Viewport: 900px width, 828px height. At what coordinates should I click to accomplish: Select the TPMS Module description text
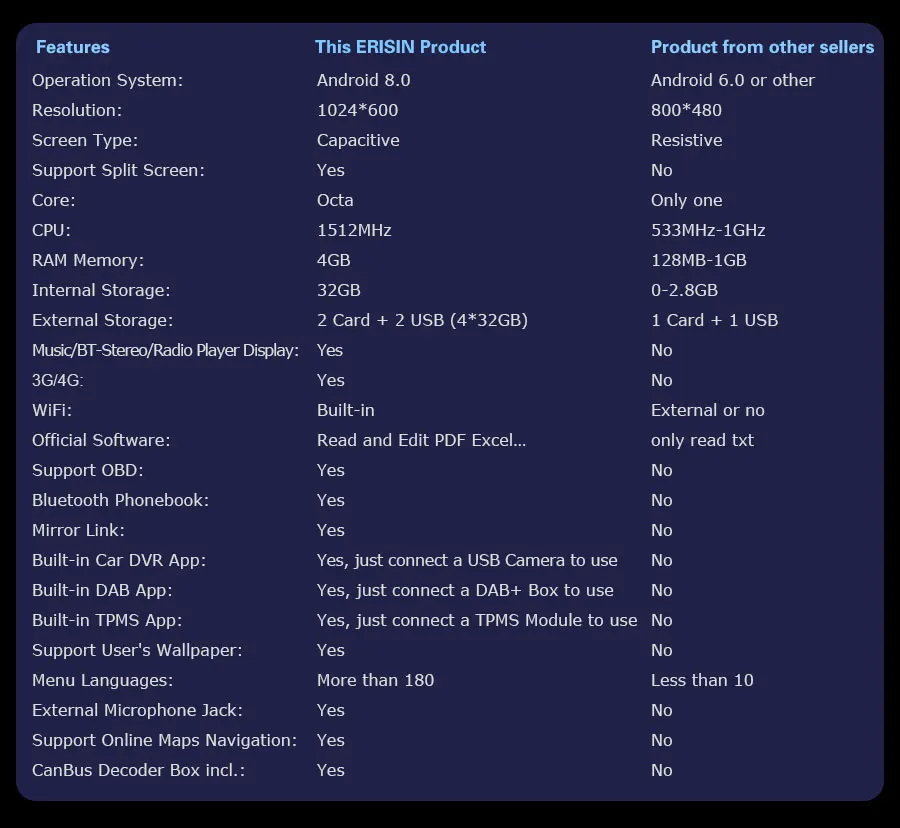477,620
